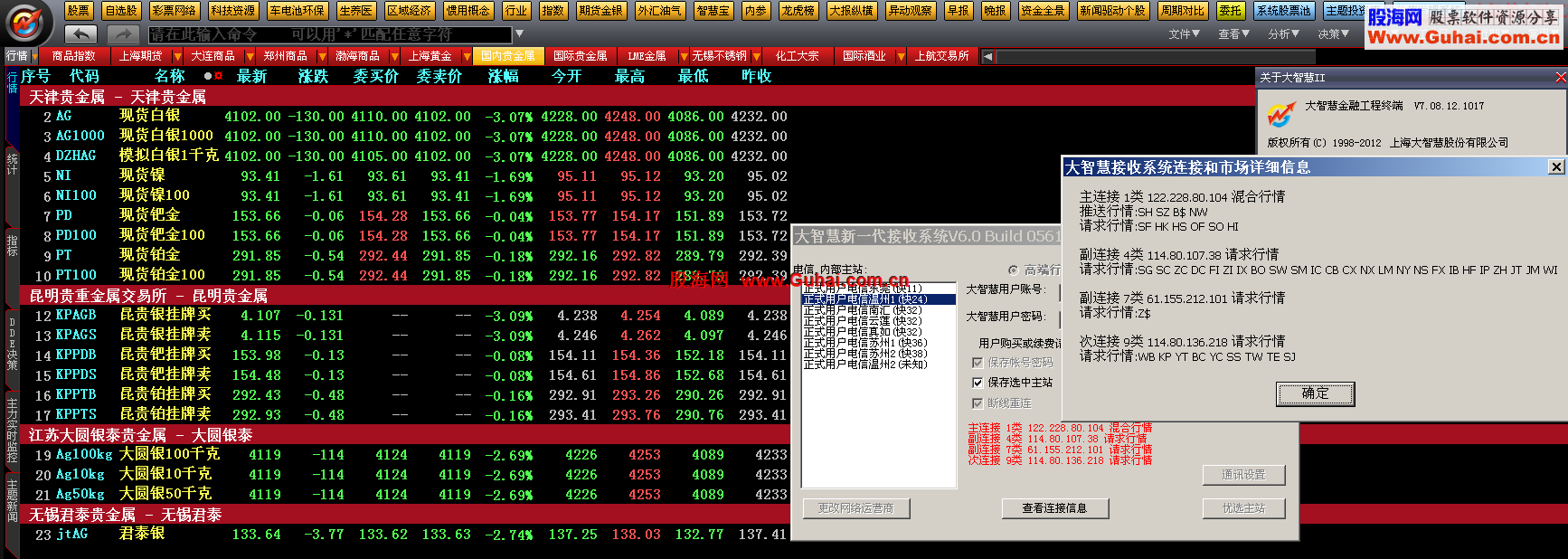Open the 早报 morning report button
1568x559 pixels.
click(958, 11)
